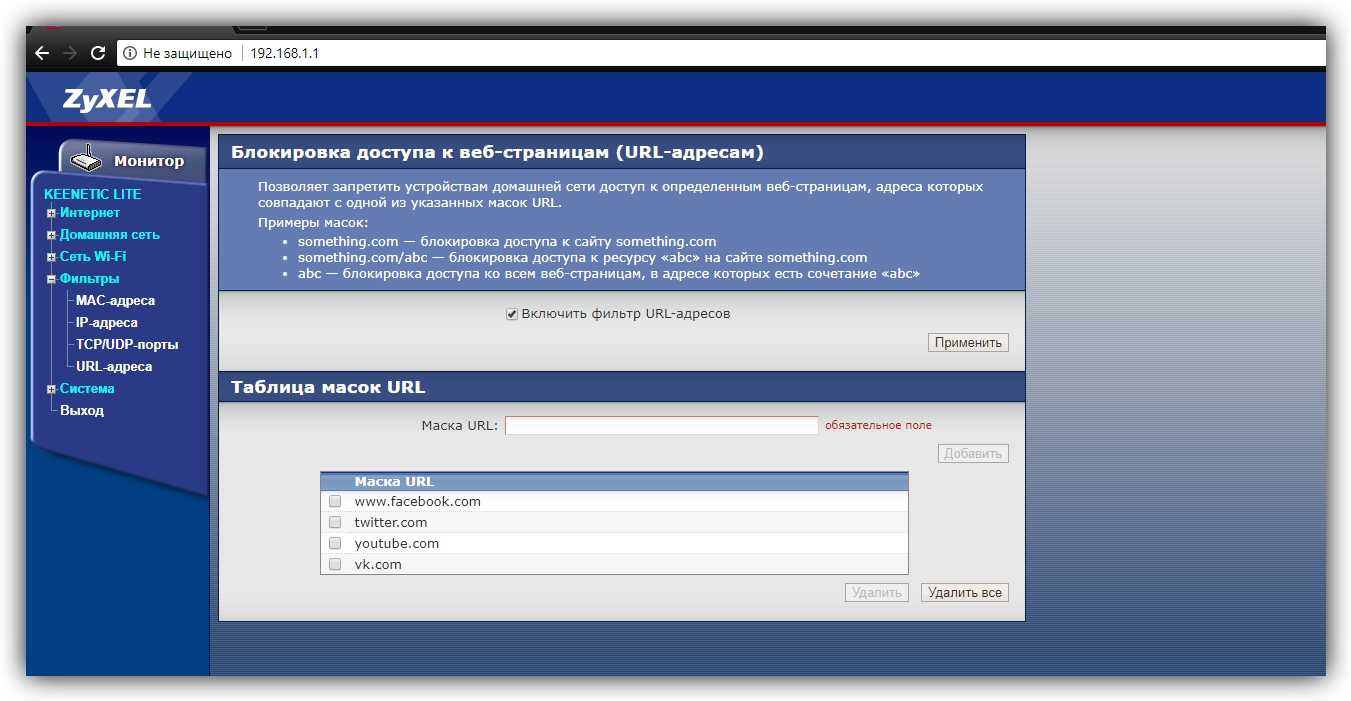The height and width of the screenshot is (701, 1351).
Task: Click the Удалить все button
Action: 964,593
